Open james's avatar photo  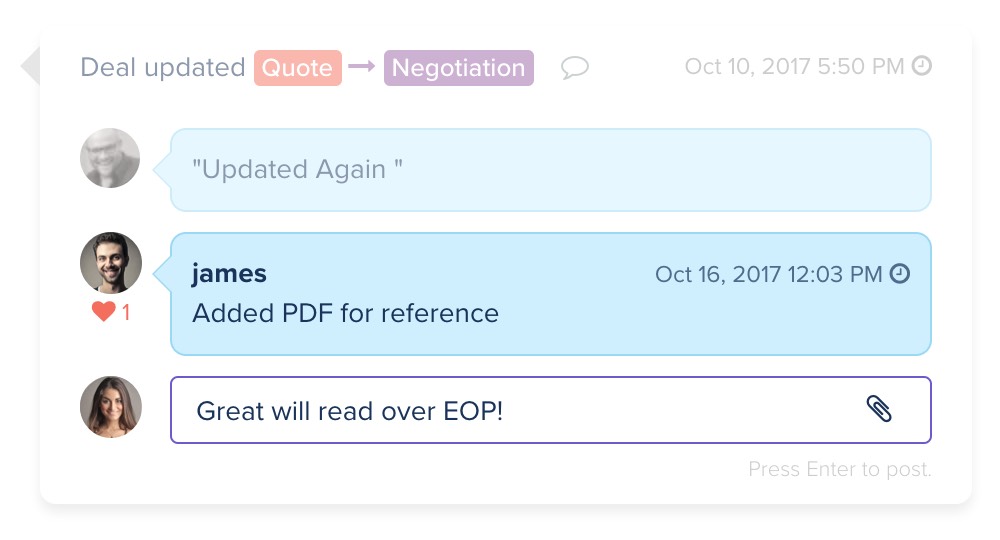pos(111,263)
